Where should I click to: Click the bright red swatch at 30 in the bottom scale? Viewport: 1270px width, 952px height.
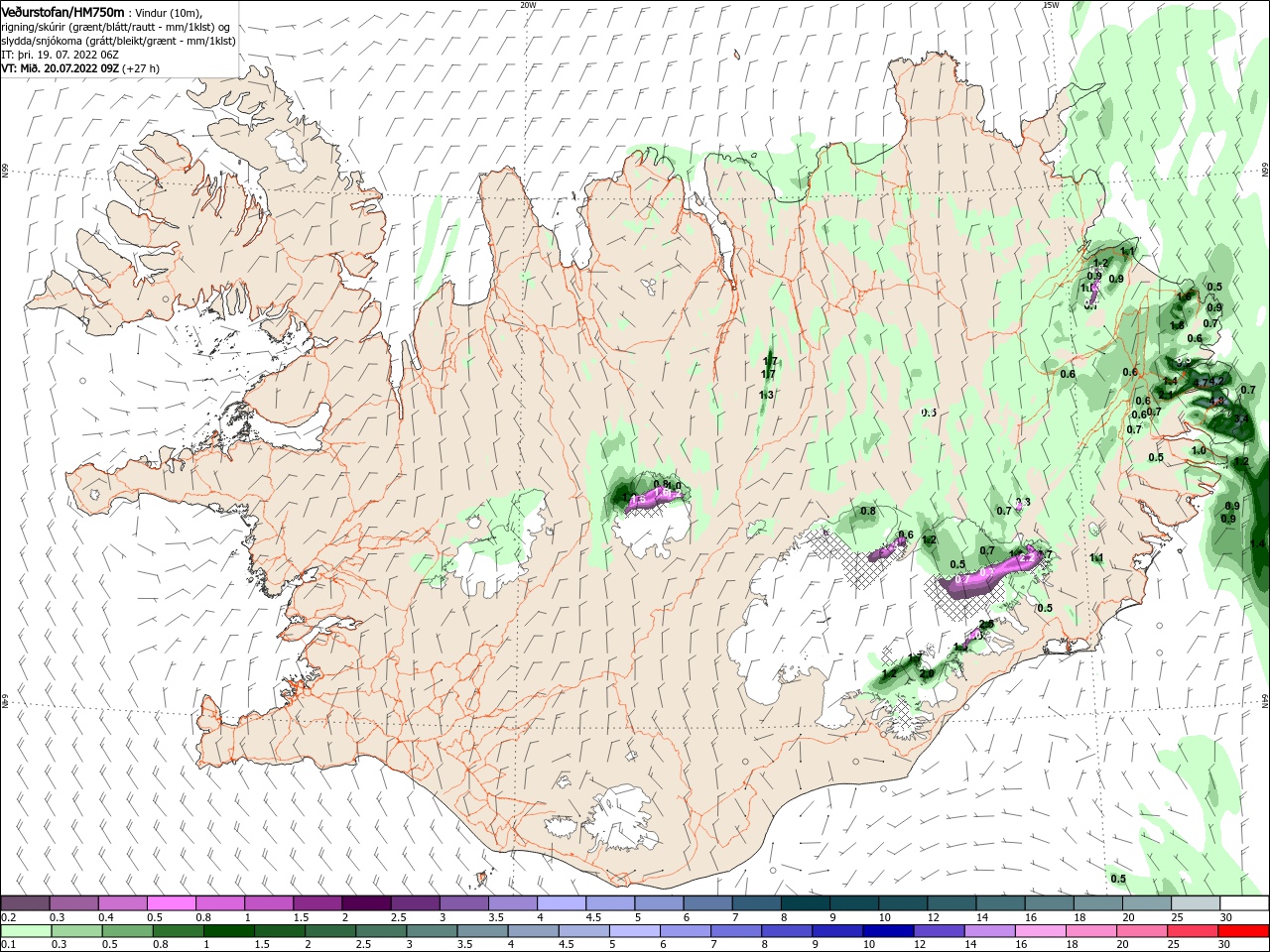pyautogui.click(x=1243, y=932)
